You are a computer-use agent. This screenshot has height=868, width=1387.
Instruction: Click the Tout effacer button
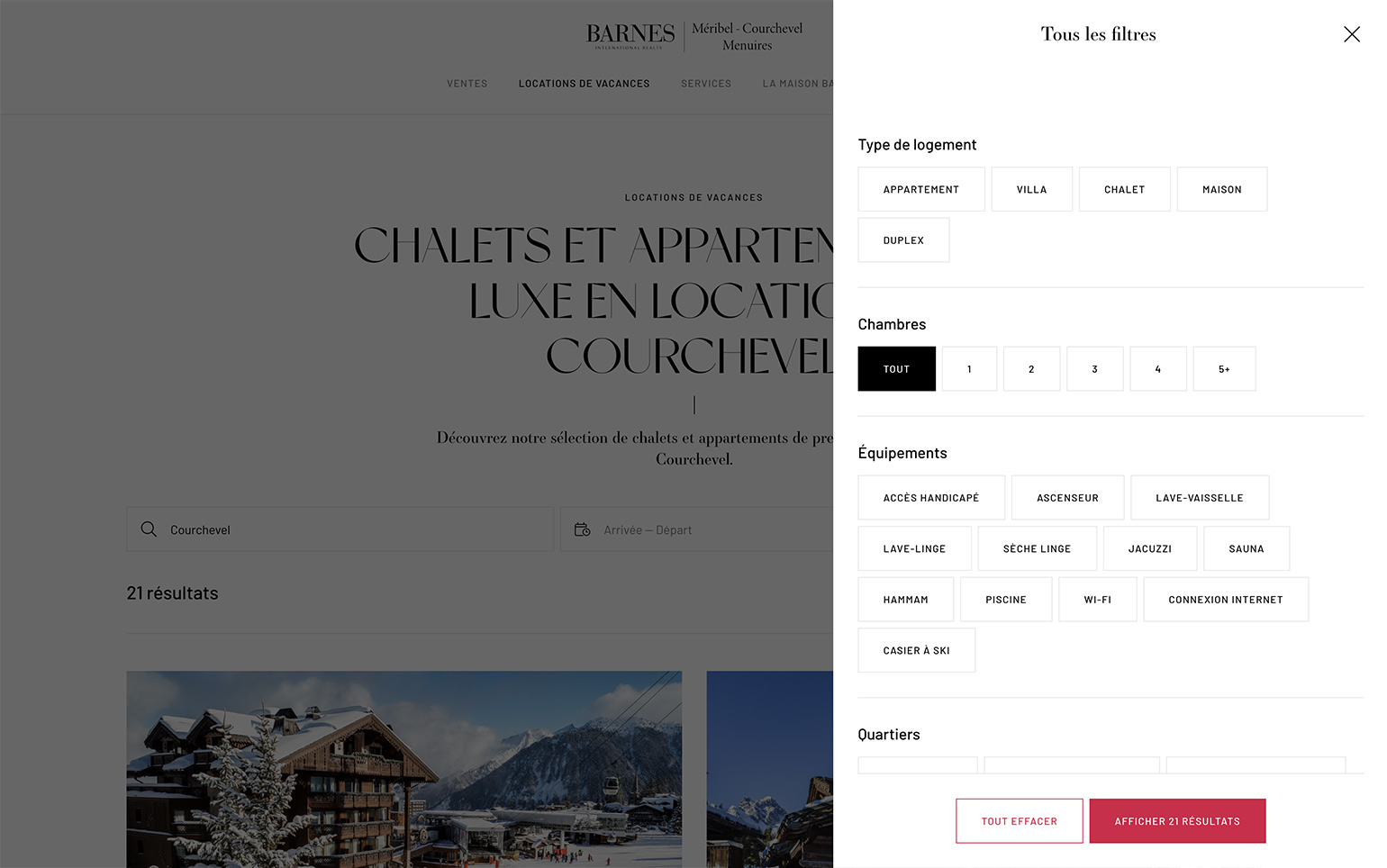click(1019, 821)
